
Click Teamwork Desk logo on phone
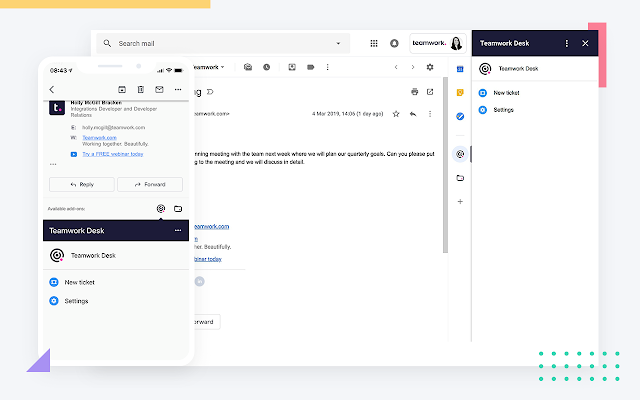57,256
